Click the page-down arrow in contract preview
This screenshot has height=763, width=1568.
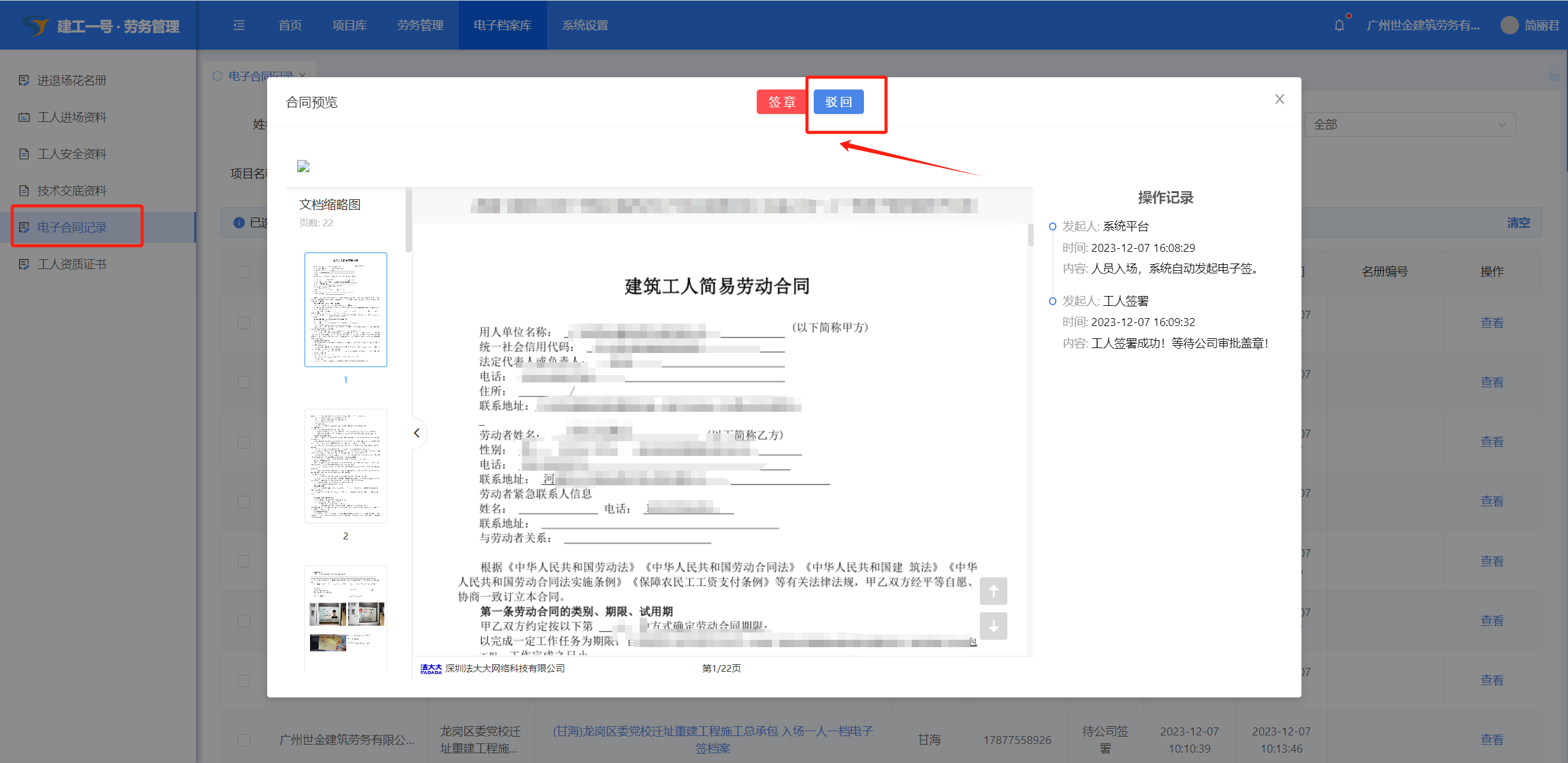click(x=993, y=626)
